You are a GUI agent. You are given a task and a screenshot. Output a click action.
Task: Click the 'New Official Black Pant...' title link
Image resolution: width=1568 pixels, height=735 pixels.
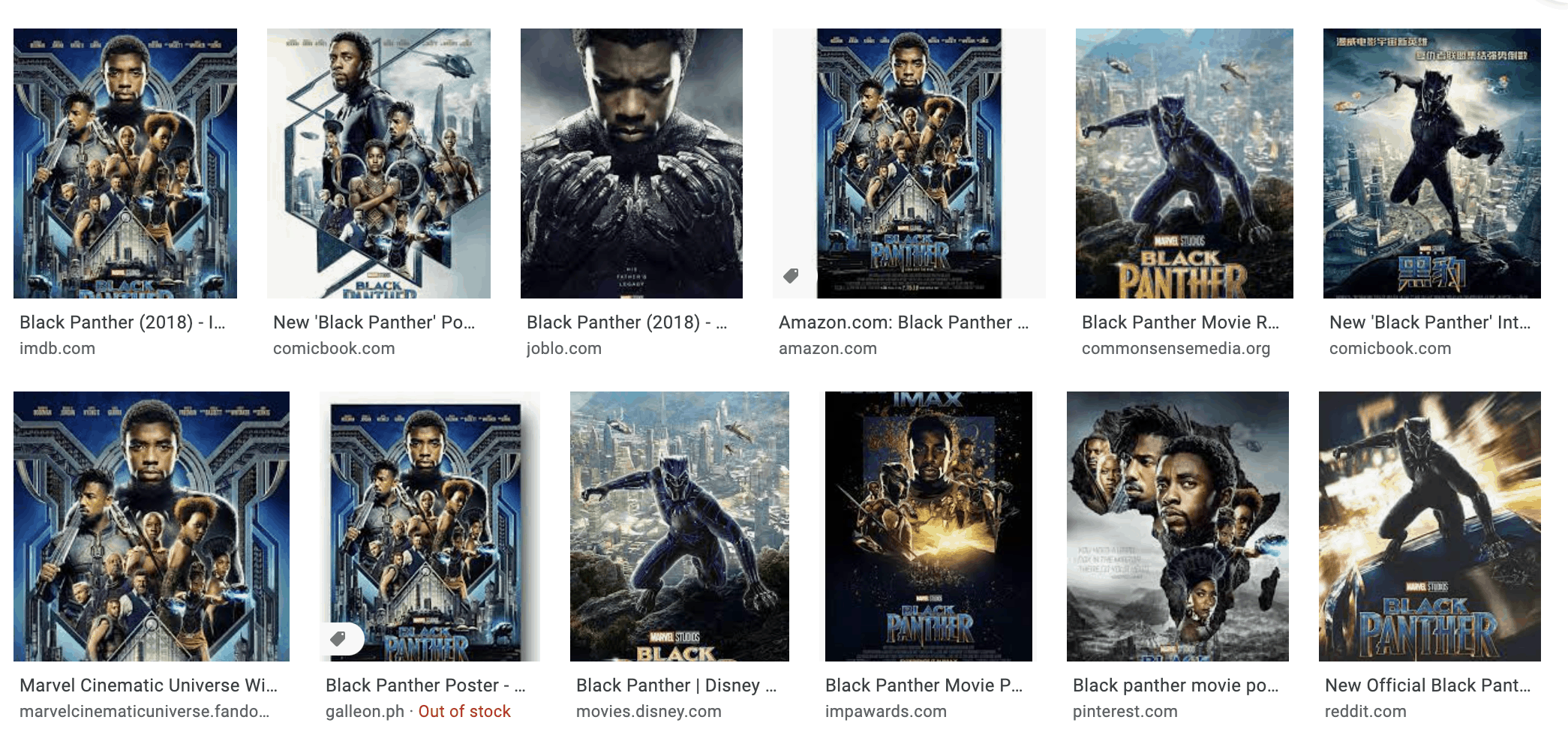click(x=1428, y=685)
